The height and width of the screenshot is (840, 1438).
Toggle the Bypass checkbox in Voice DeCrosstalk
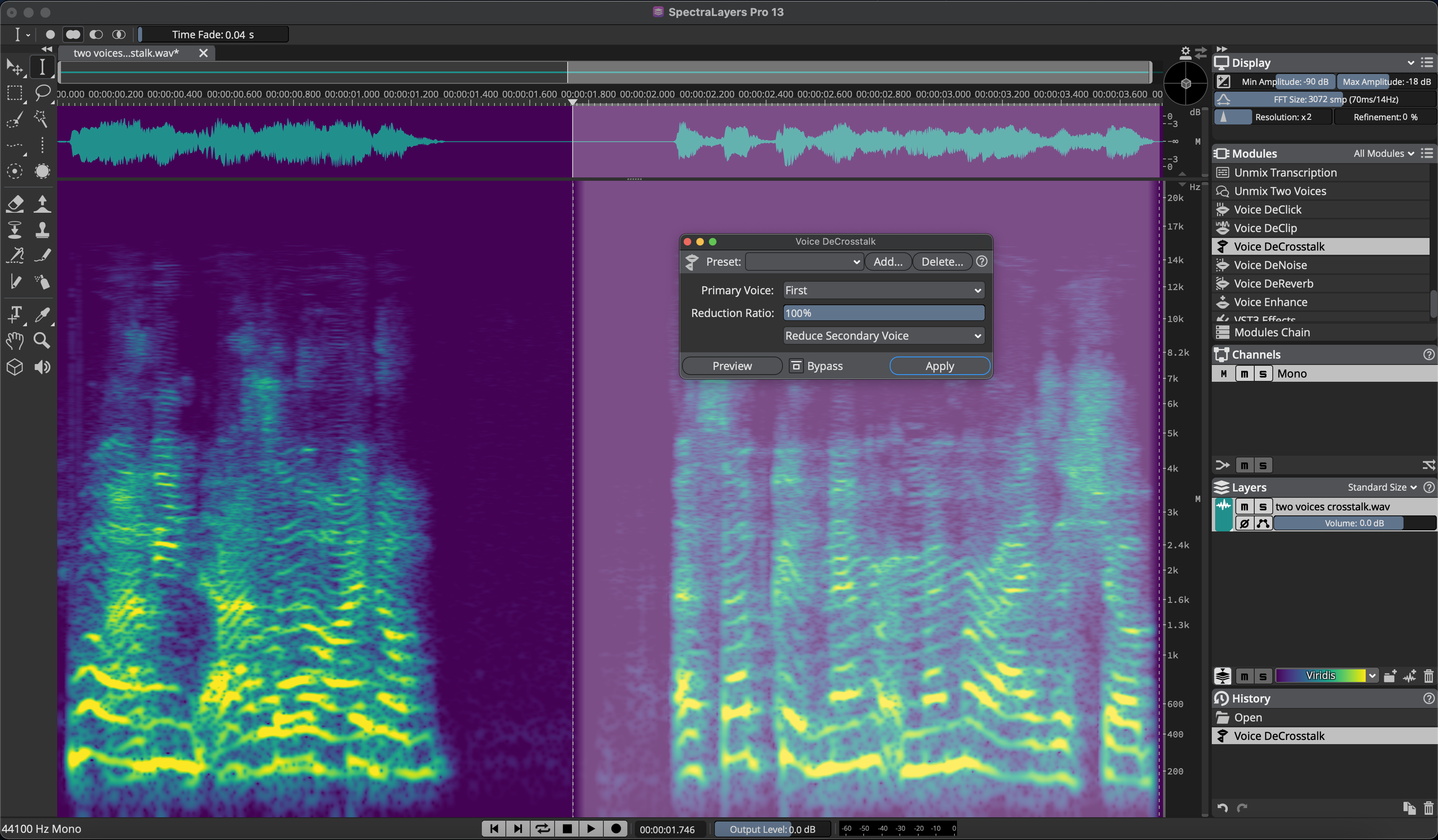coord(796,366)
